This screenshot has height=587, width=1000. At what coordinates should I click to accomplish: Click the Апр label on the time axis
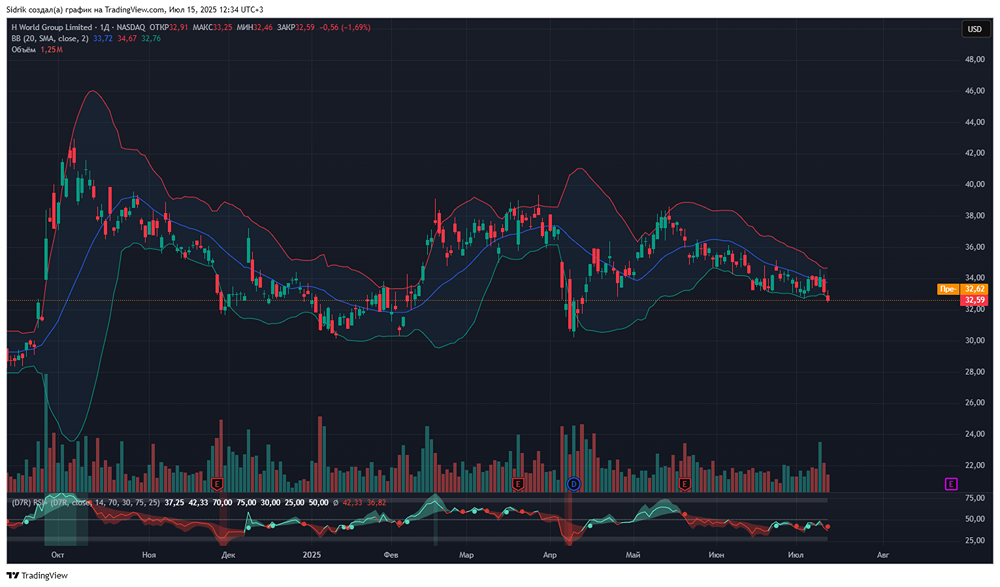[x=550, y=555]
